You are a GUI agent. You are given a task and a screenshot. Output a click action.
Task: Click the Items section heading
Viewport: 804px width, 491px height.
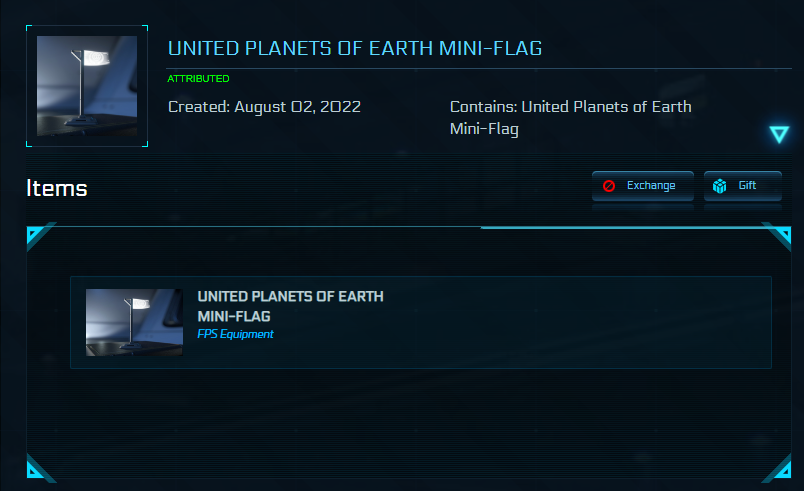(x=57, y=188)
